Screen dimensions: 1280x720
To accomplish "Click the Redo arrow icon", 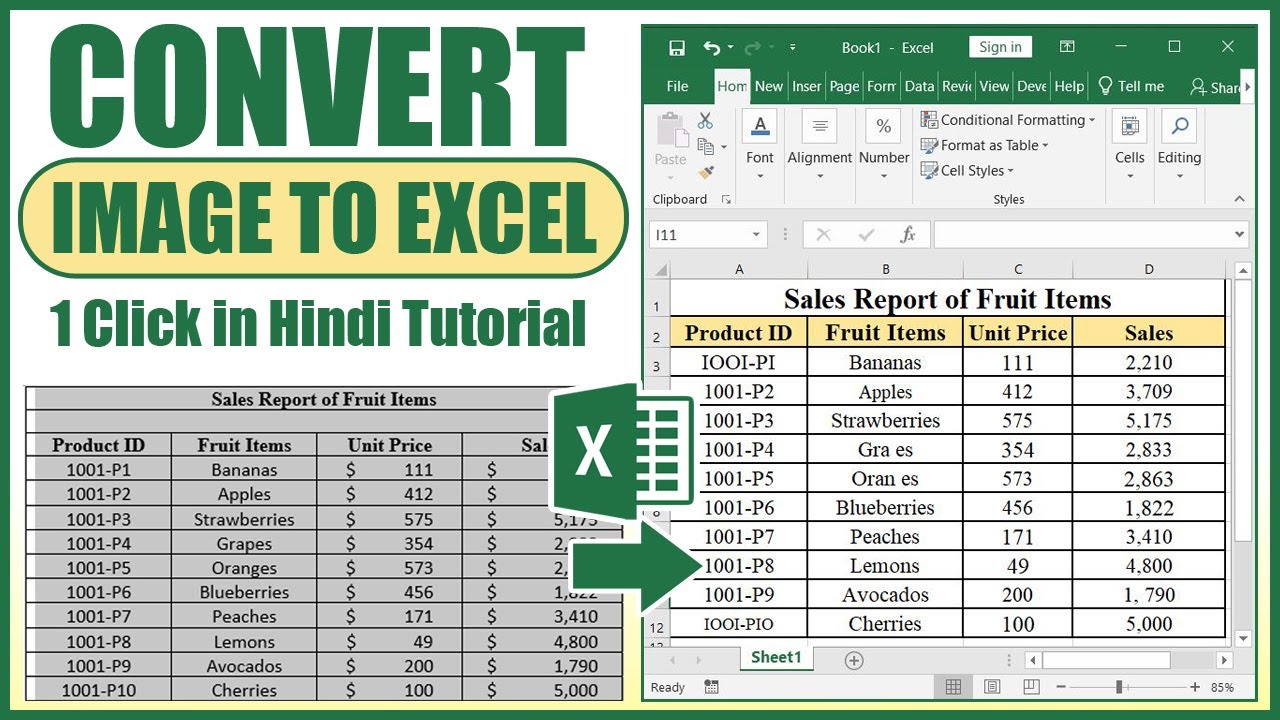I will (x=753, y=47).
